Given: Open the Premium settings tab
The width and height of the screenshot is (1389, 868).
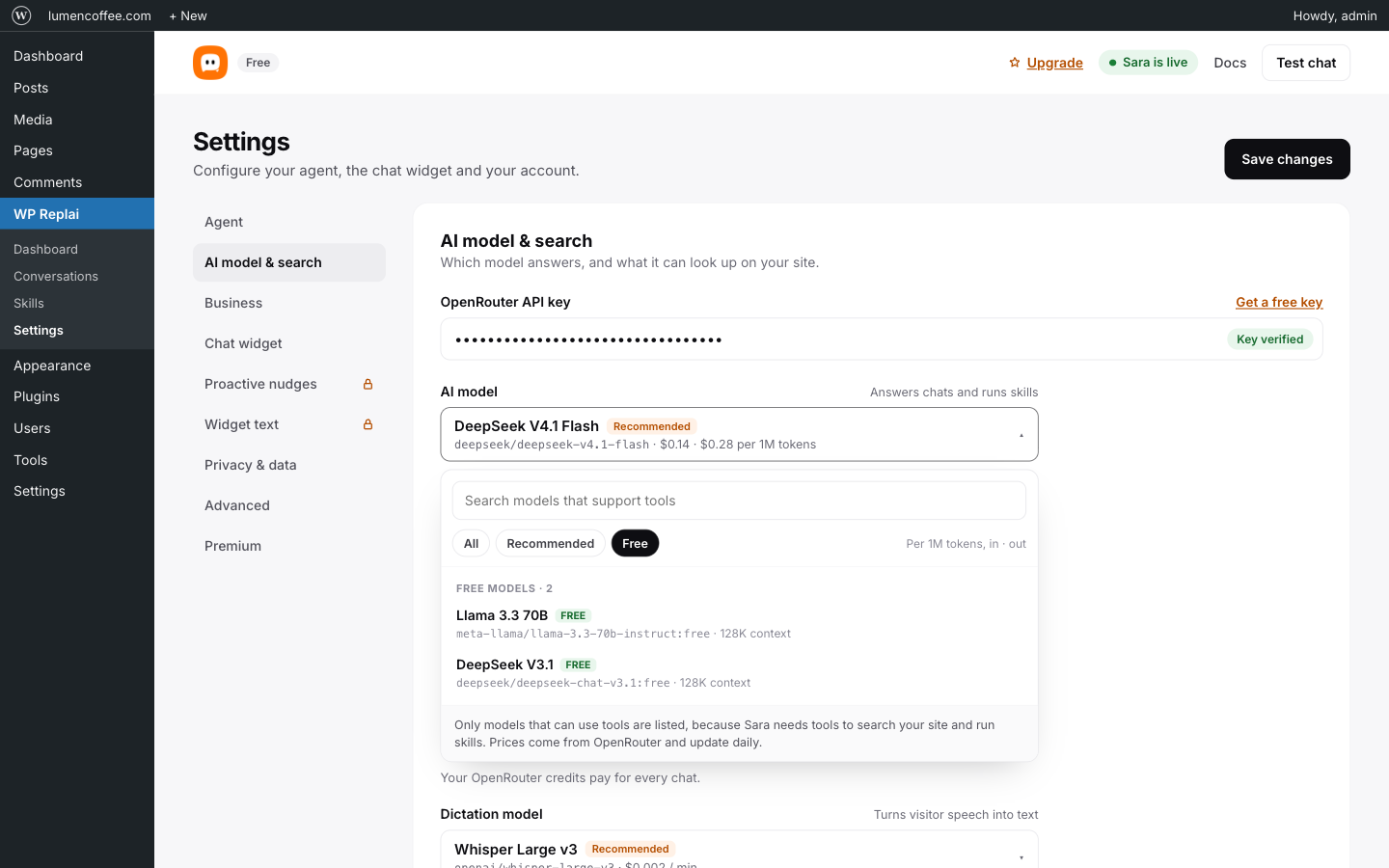Looking at the screenshot, I should 289,546.
